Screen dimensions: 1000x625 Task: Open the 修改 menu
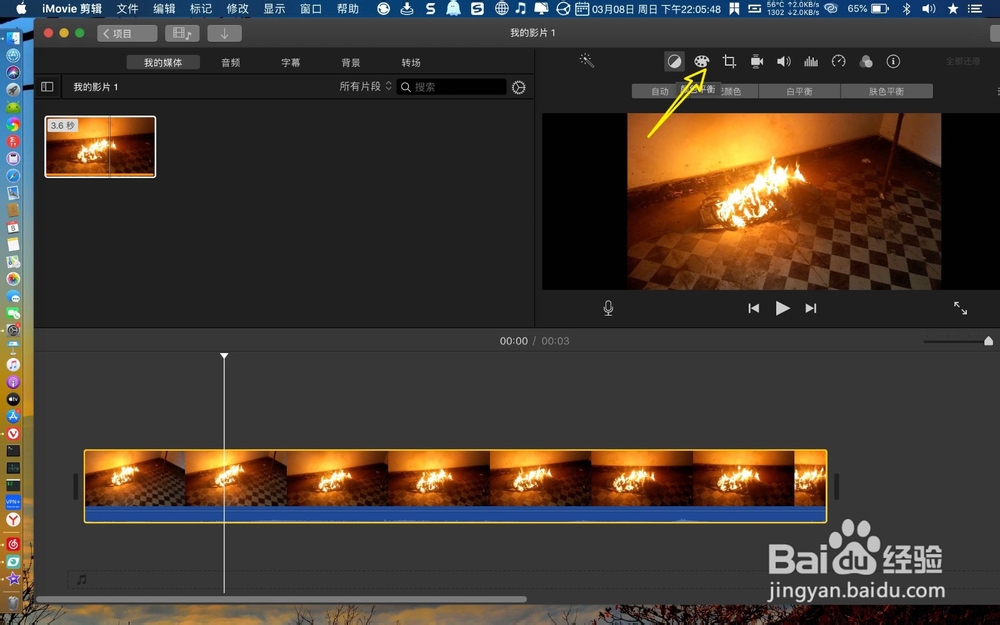[x=237, y=9]
